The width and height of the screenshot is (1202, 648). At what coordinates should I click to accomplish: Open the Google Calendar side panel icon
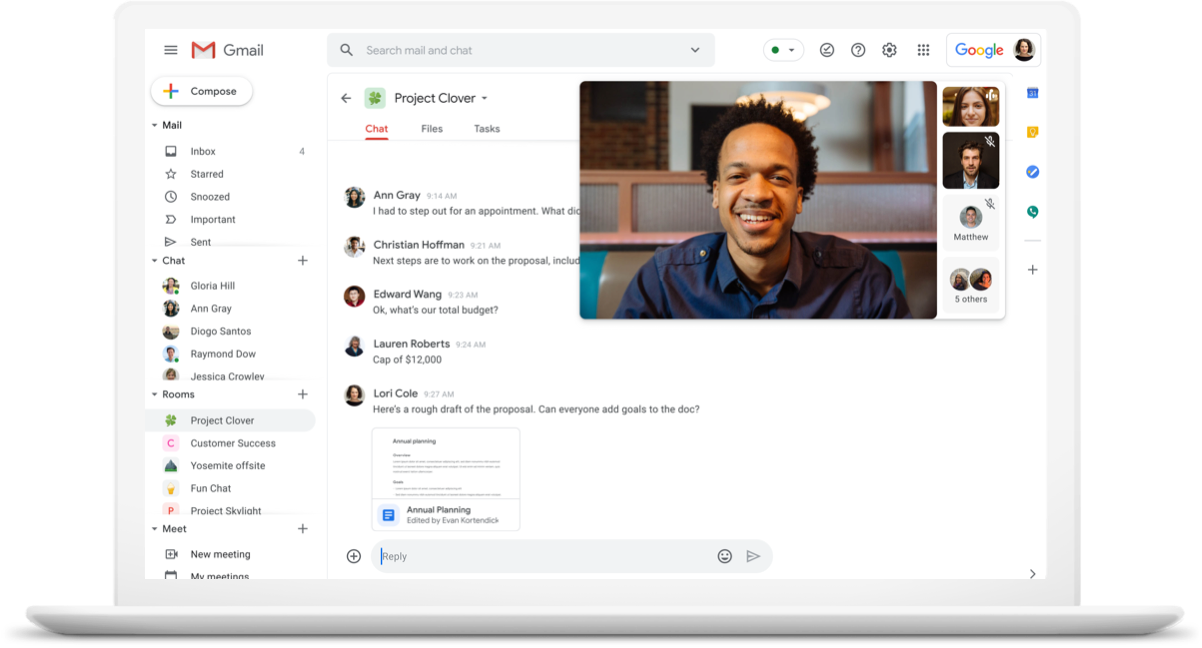(1032, 93)
